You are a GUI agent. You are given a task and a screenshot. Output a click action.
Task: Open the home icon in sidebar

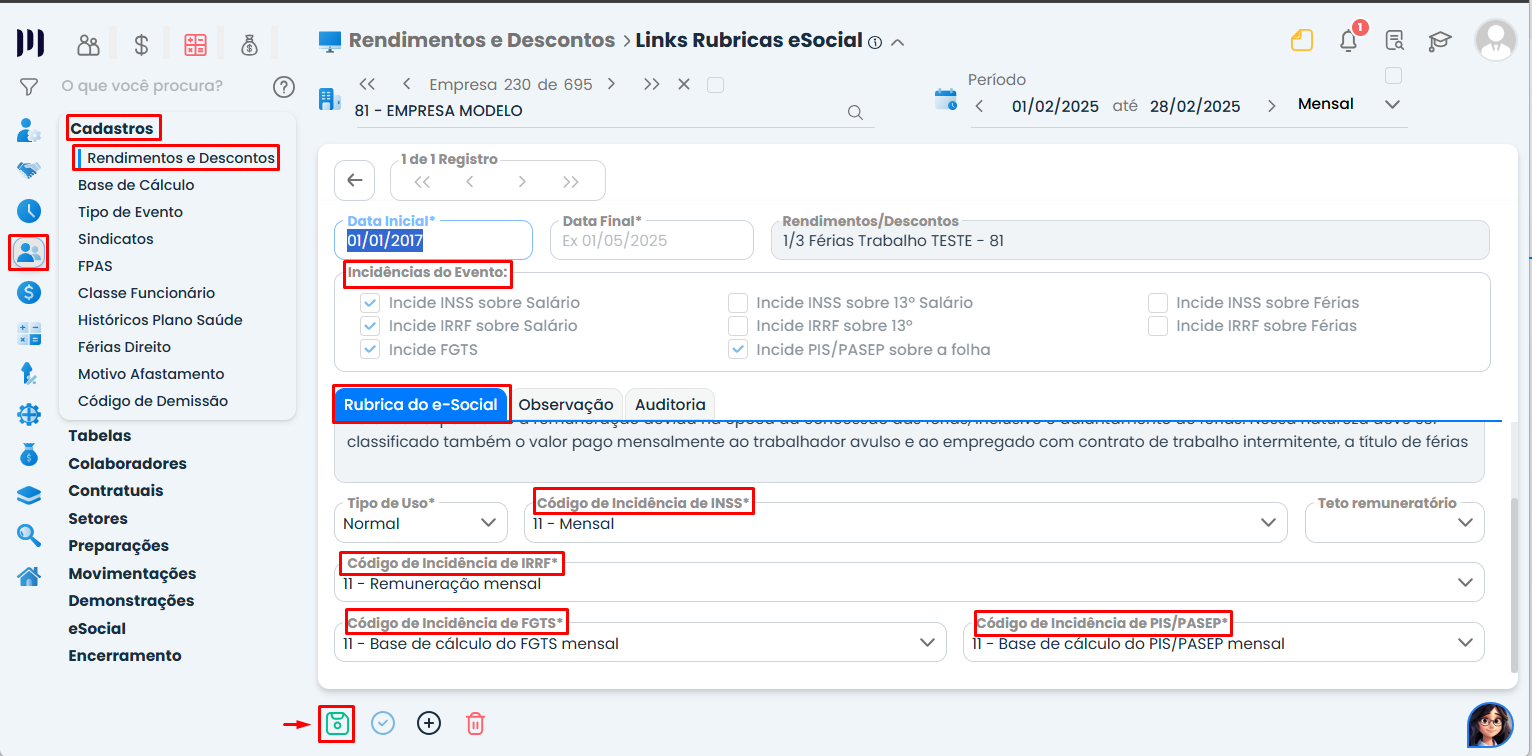[x=29, y=576]
